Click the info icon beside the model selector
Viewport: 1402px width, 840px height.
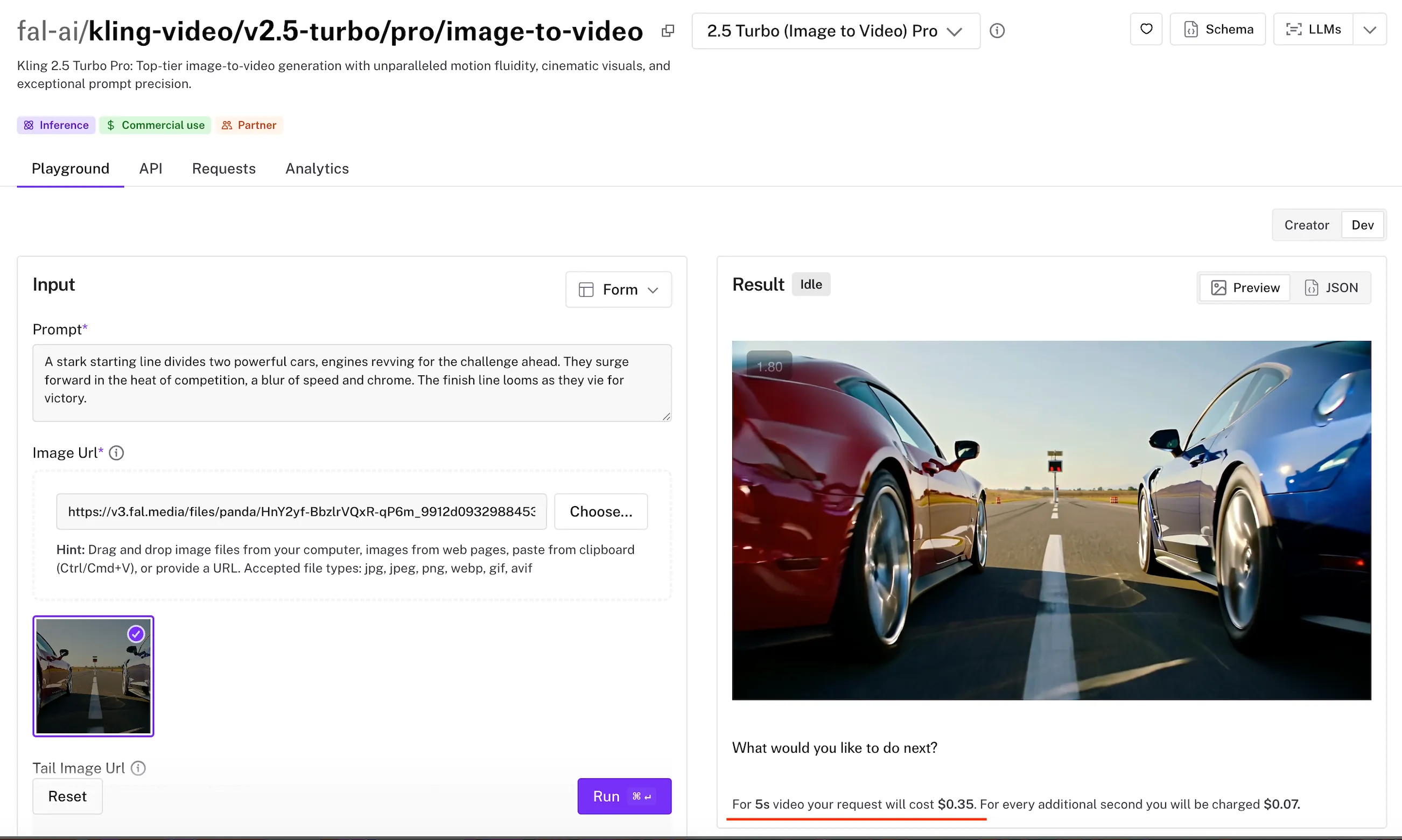[997, 31]
